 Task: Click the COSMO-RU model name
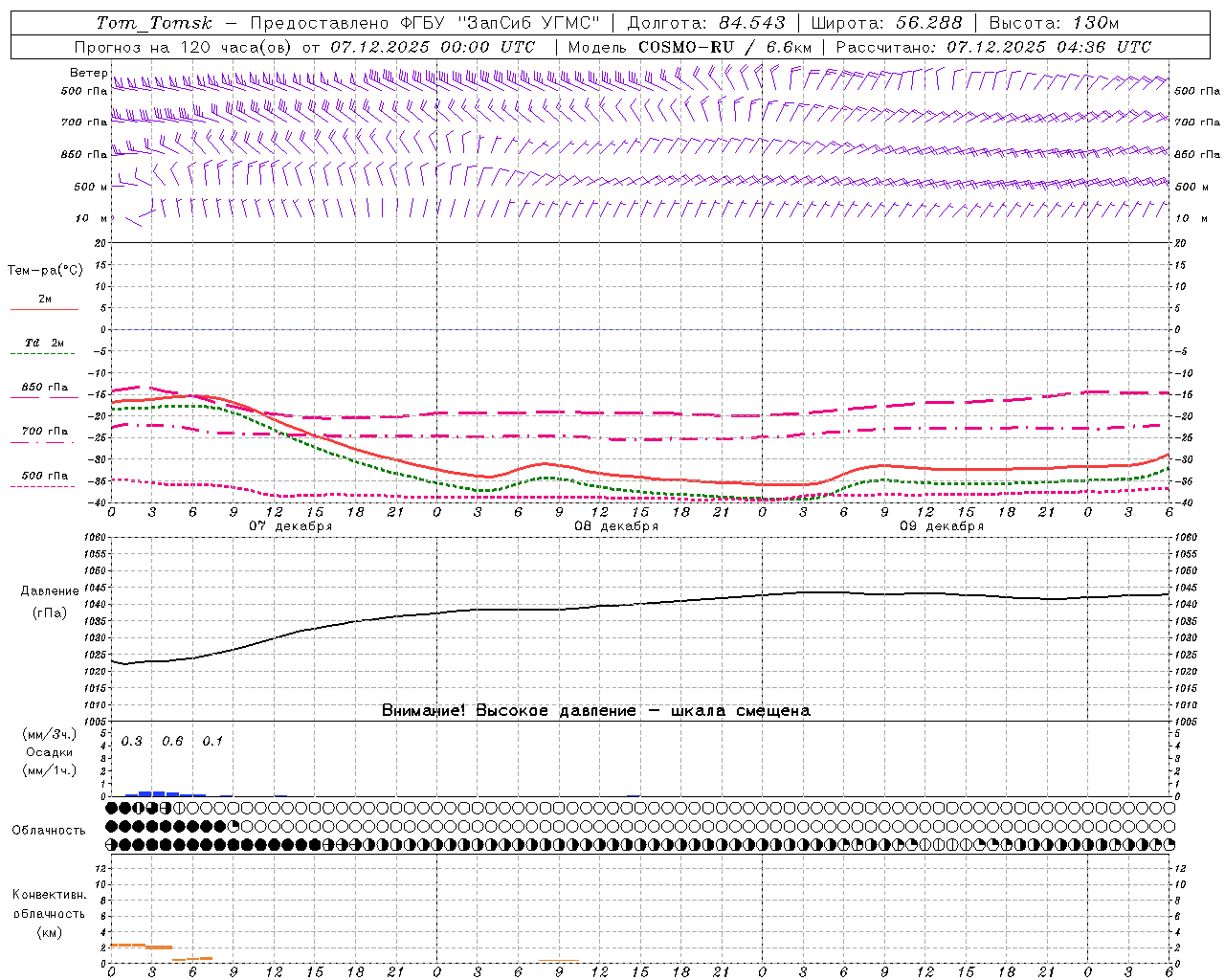tap(689, 47)
